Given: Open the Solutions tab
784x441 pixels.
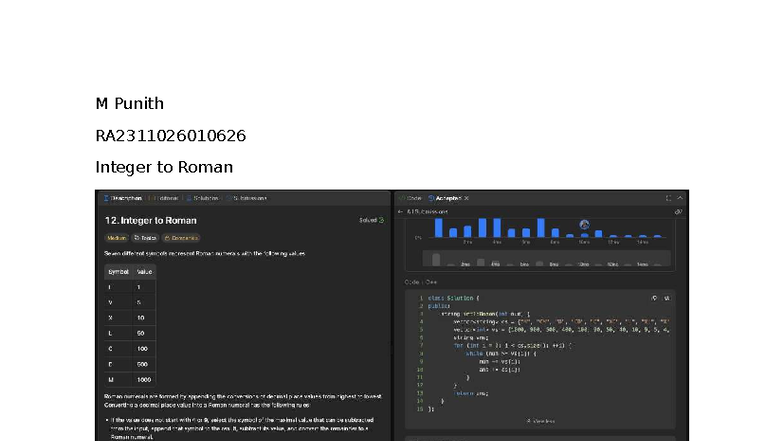Looking at the screenshot, I should coord(206,198).
